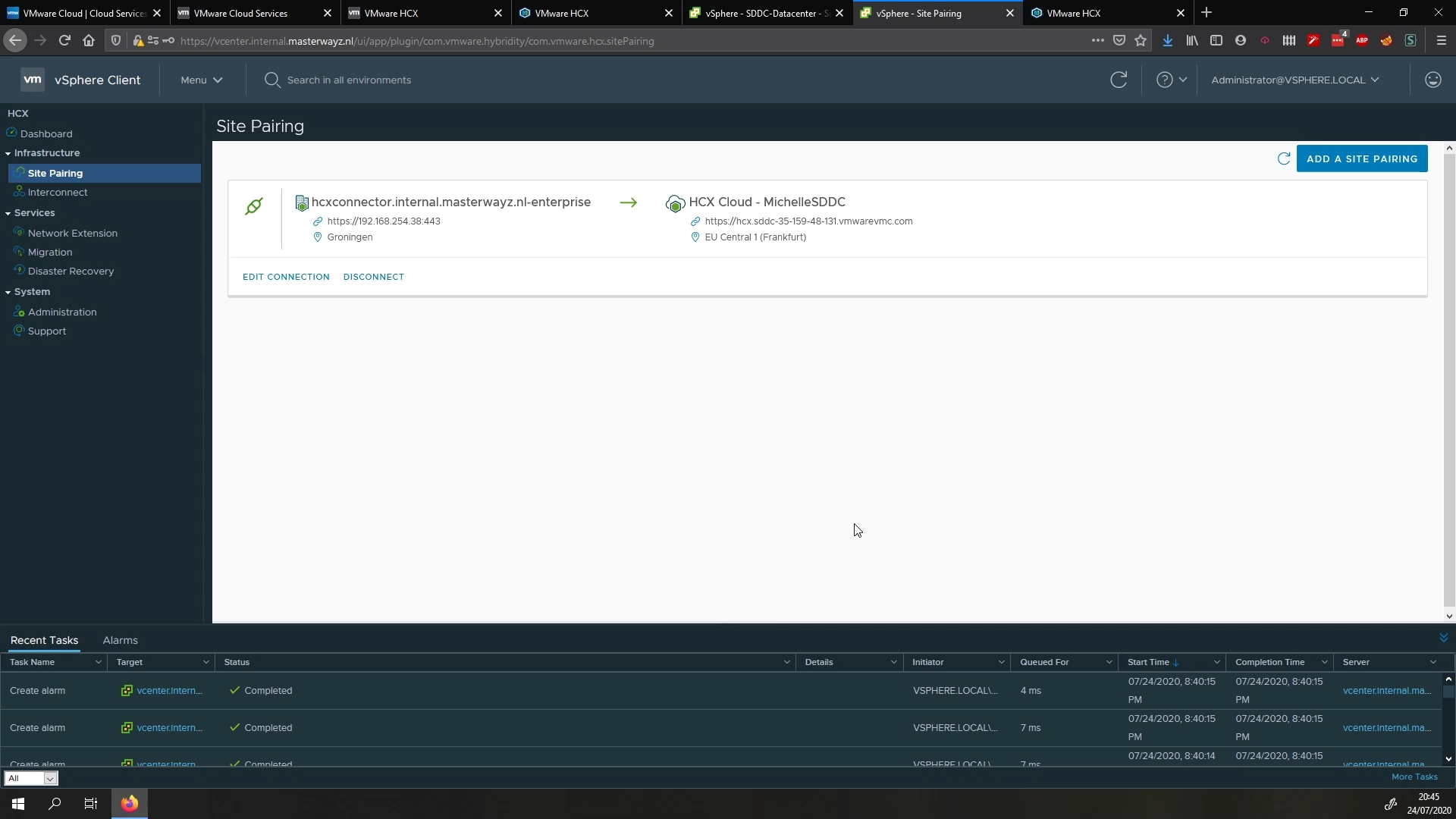Bookmark this page with the star icon
The width and height of the screenshot is (1456, 819).
[1141, 40]
